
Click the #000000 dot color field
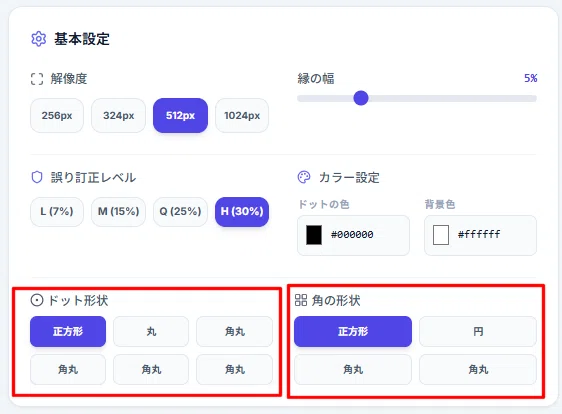(x=353, y=235)
